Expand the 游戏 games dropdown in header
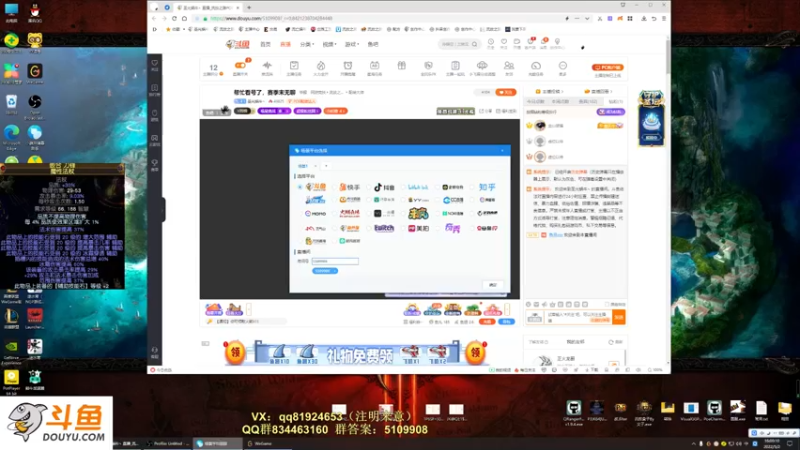This screenshot has height=450, width=800. 352,44
